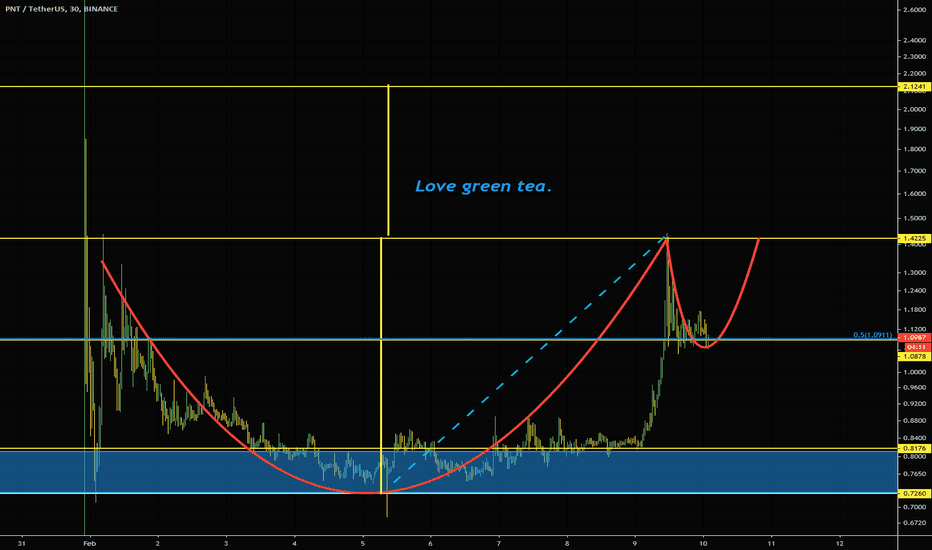This screenshot has height=550, width=932.
Task: Click the 10 date label on time axis
Action: point(703,543)
